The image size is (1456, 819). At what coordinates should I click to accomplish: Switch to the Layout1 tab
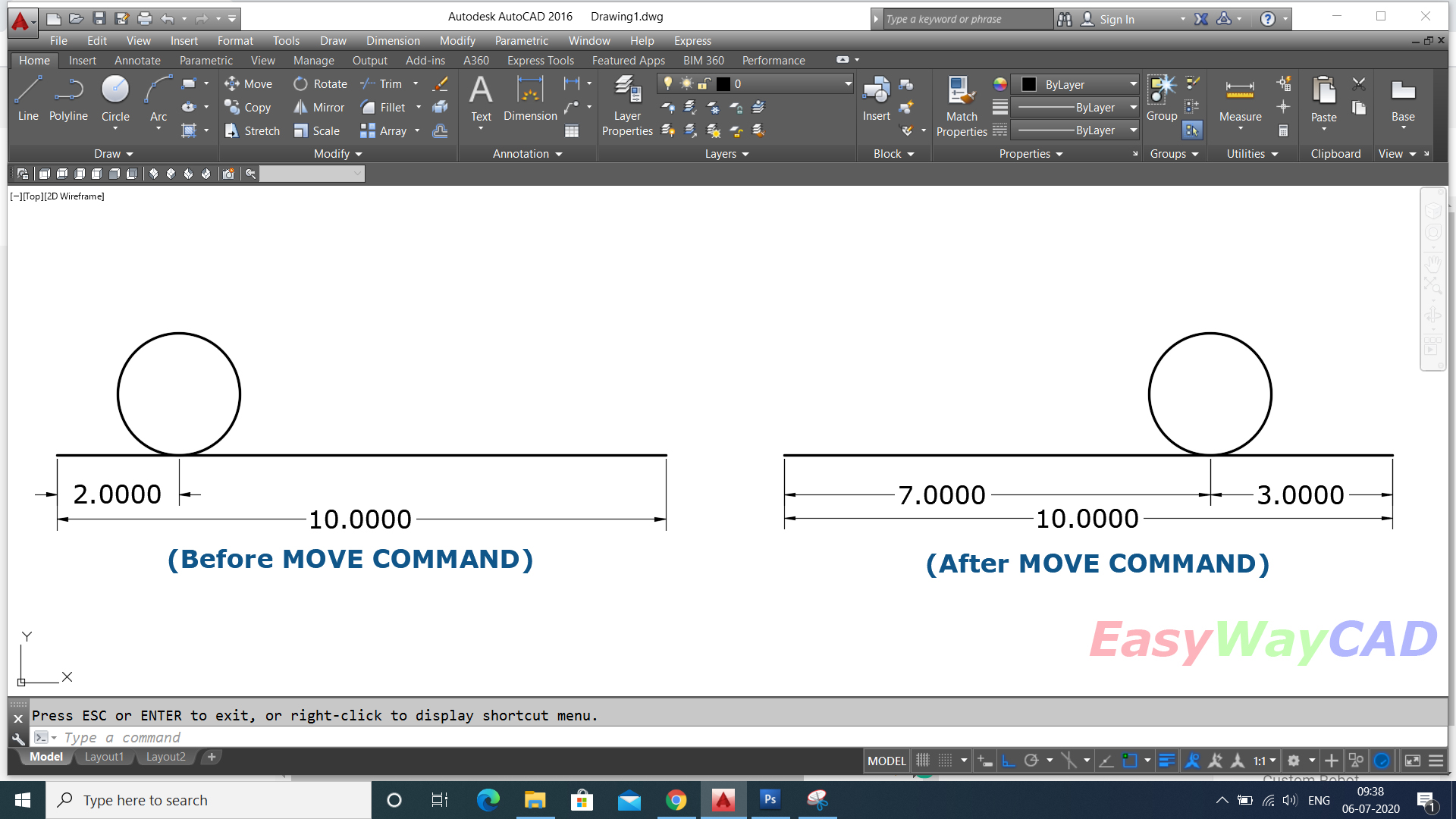[x=104, y=756]
